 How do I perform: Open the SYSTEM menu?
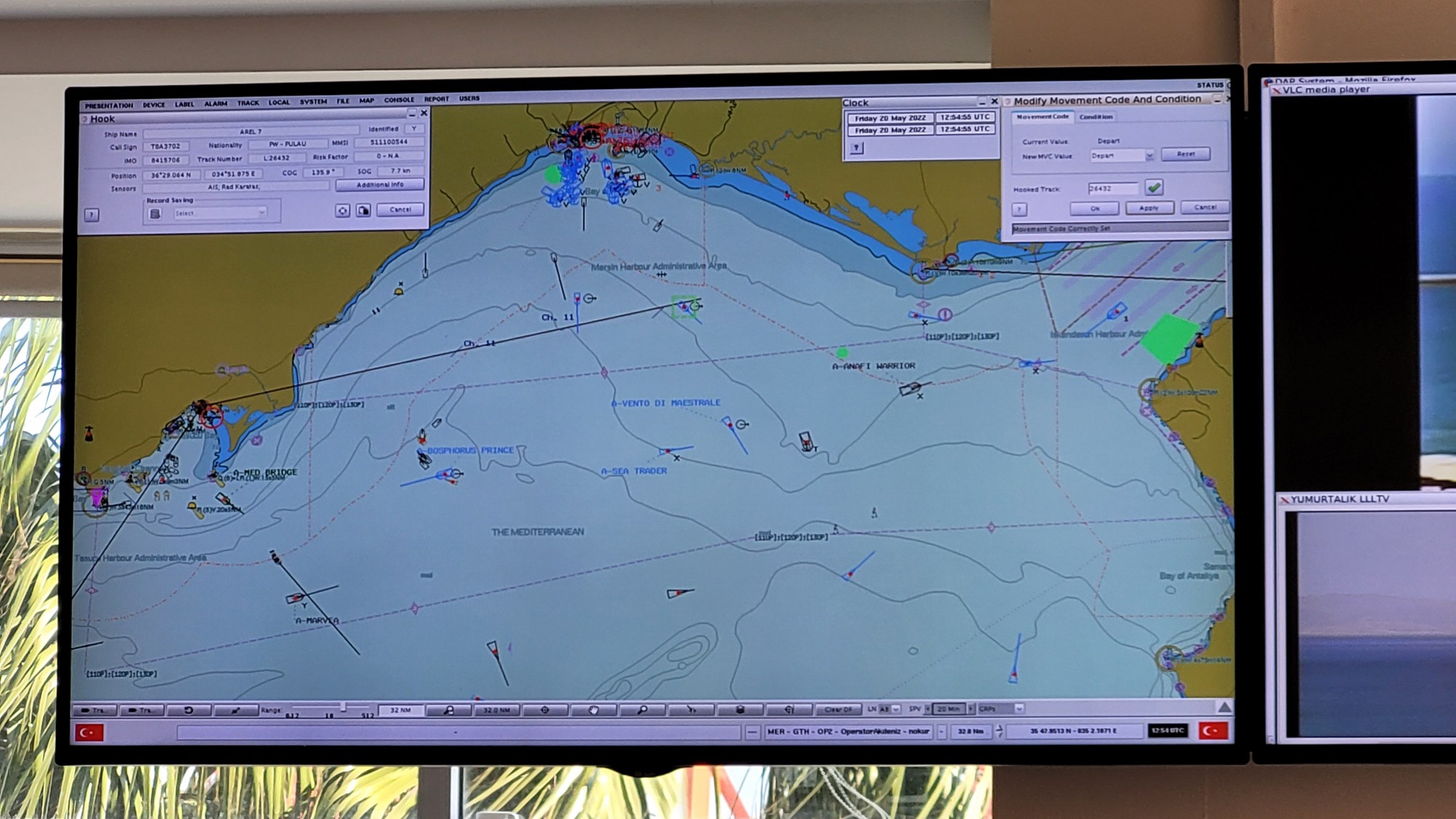pyautogui.click(x=314, y=102)
